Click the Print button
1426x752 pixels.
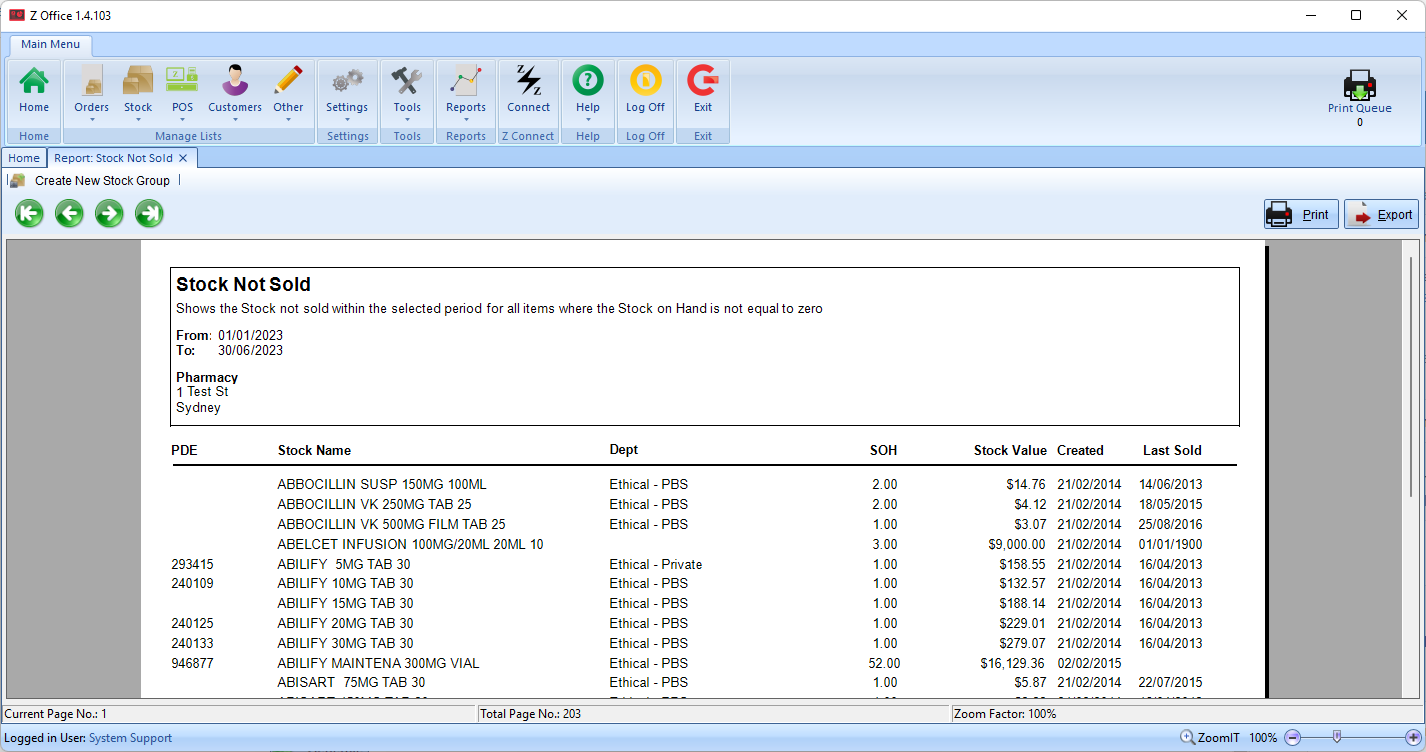(1301, 214)
